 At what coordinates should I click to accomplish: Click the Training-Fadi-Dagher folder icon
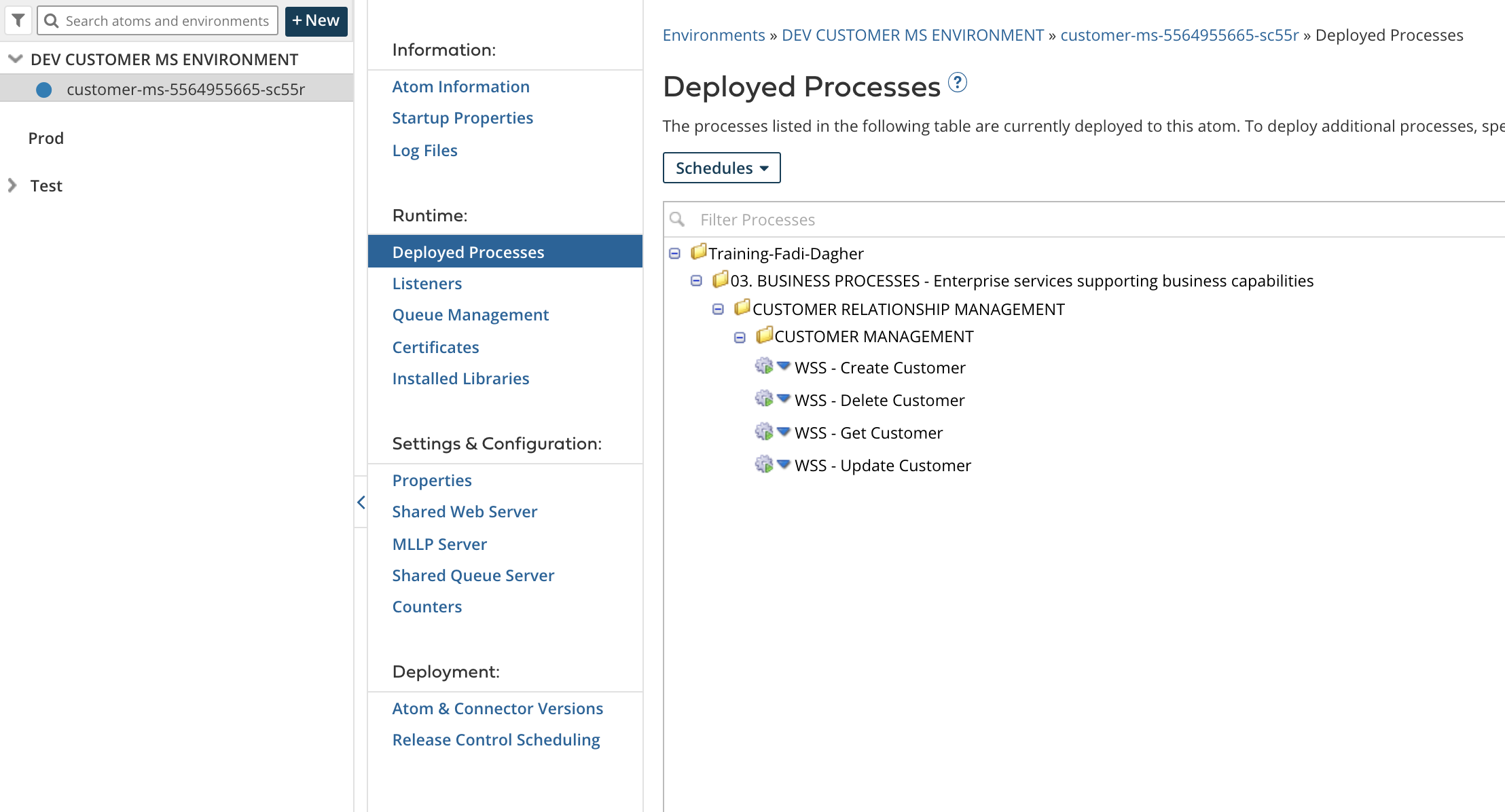698,253
